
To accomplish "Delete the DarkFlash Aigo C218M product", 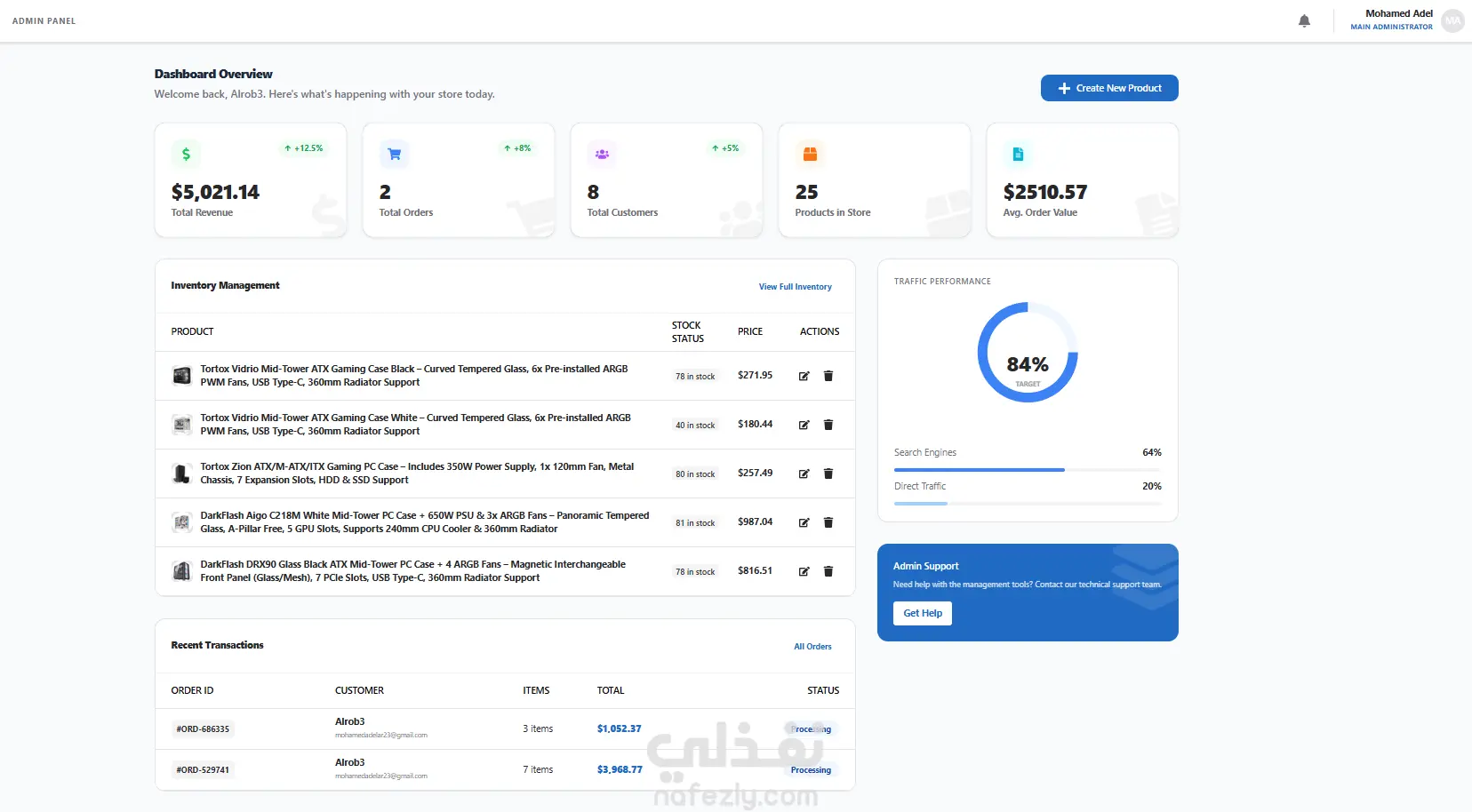I will [828, 522].
